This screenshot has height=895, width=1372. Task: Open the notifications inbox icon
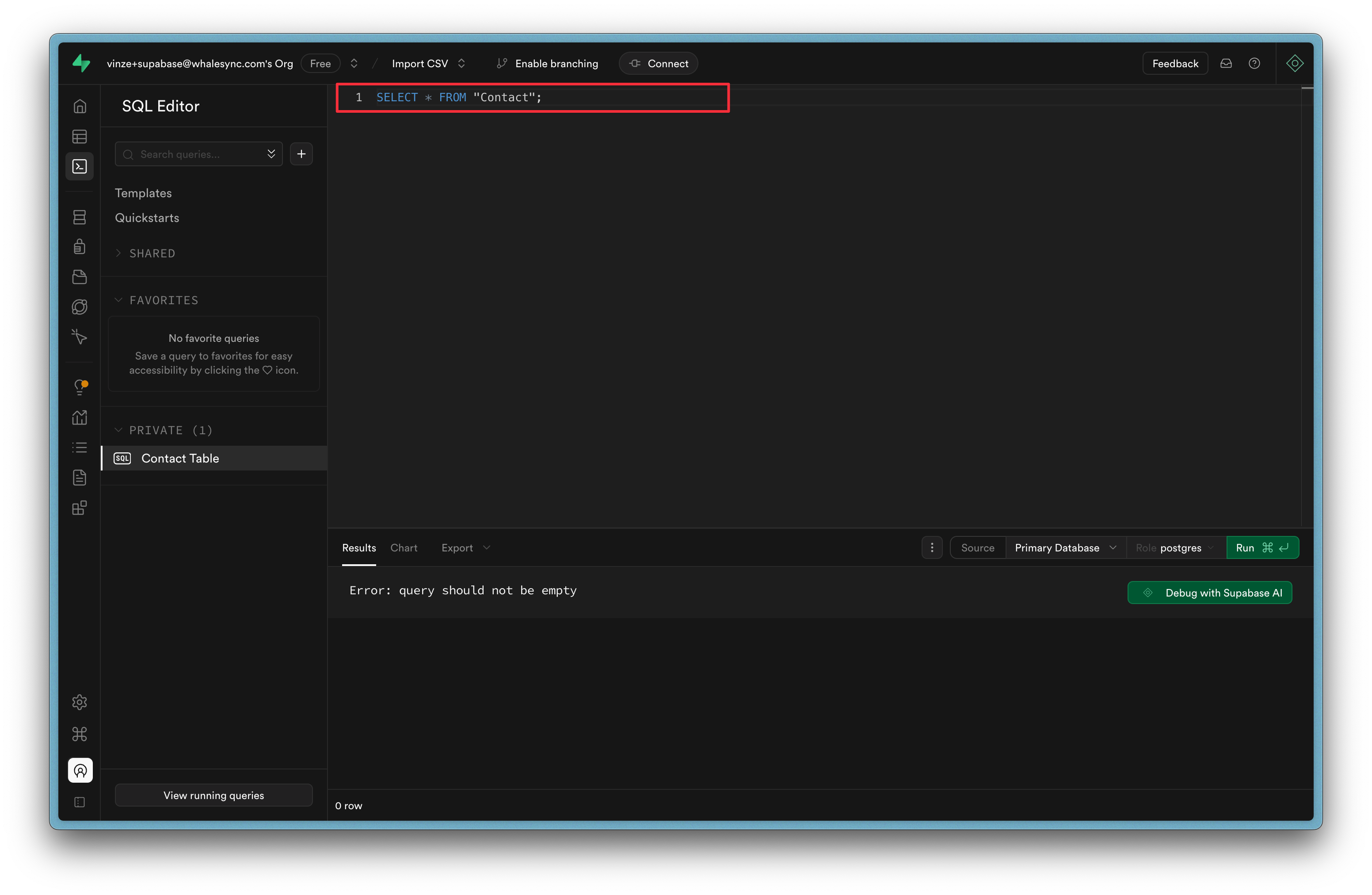1226,63
